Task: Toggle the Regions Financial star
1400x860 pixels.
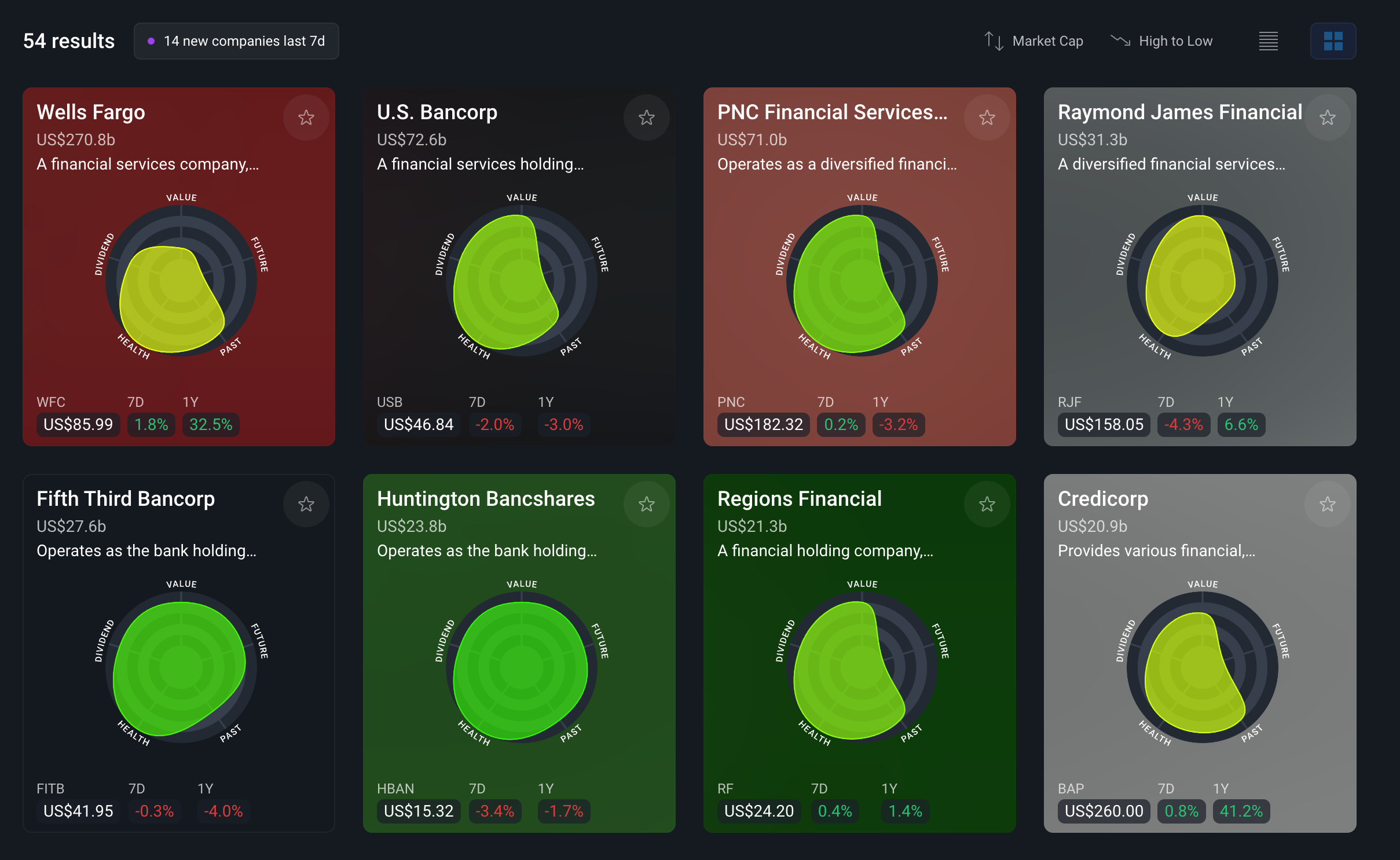Action: click(x=987, y=504)
